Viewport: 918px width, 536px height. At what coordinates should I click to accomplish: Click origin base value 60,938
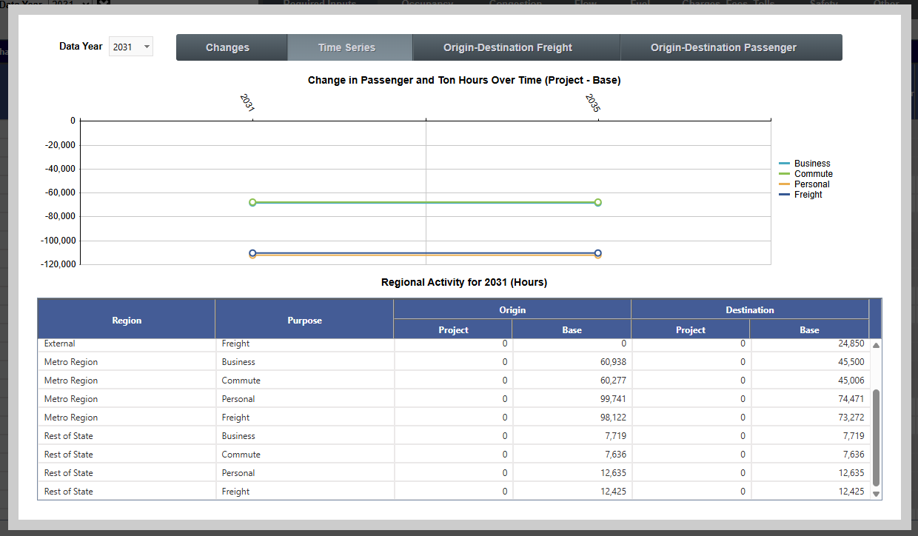coord(613,362)
